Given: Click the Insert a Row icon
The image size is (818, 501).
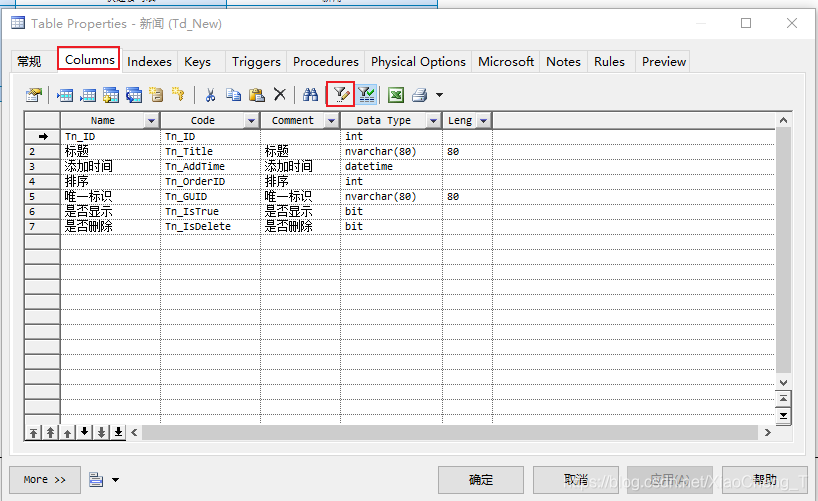Looking at the screenshot, I should (65, 94).
